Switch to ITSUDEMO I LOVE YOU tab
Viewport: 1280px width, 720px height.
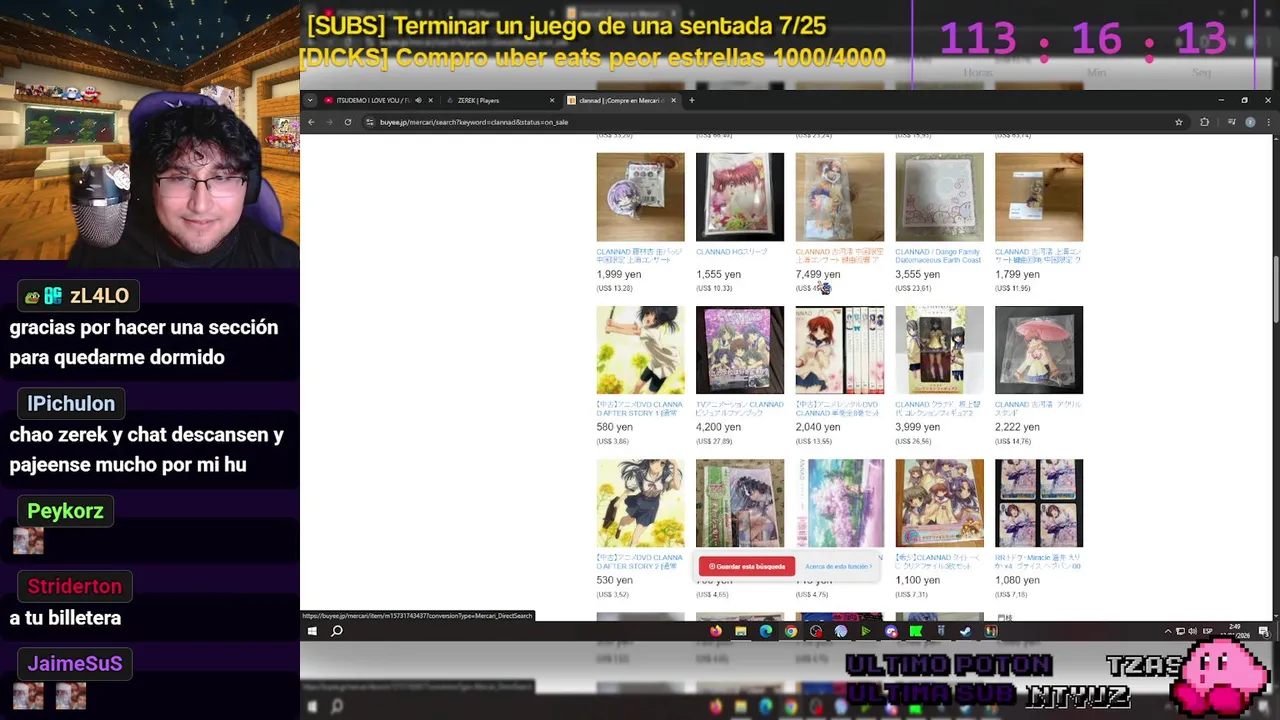point(373,100)
